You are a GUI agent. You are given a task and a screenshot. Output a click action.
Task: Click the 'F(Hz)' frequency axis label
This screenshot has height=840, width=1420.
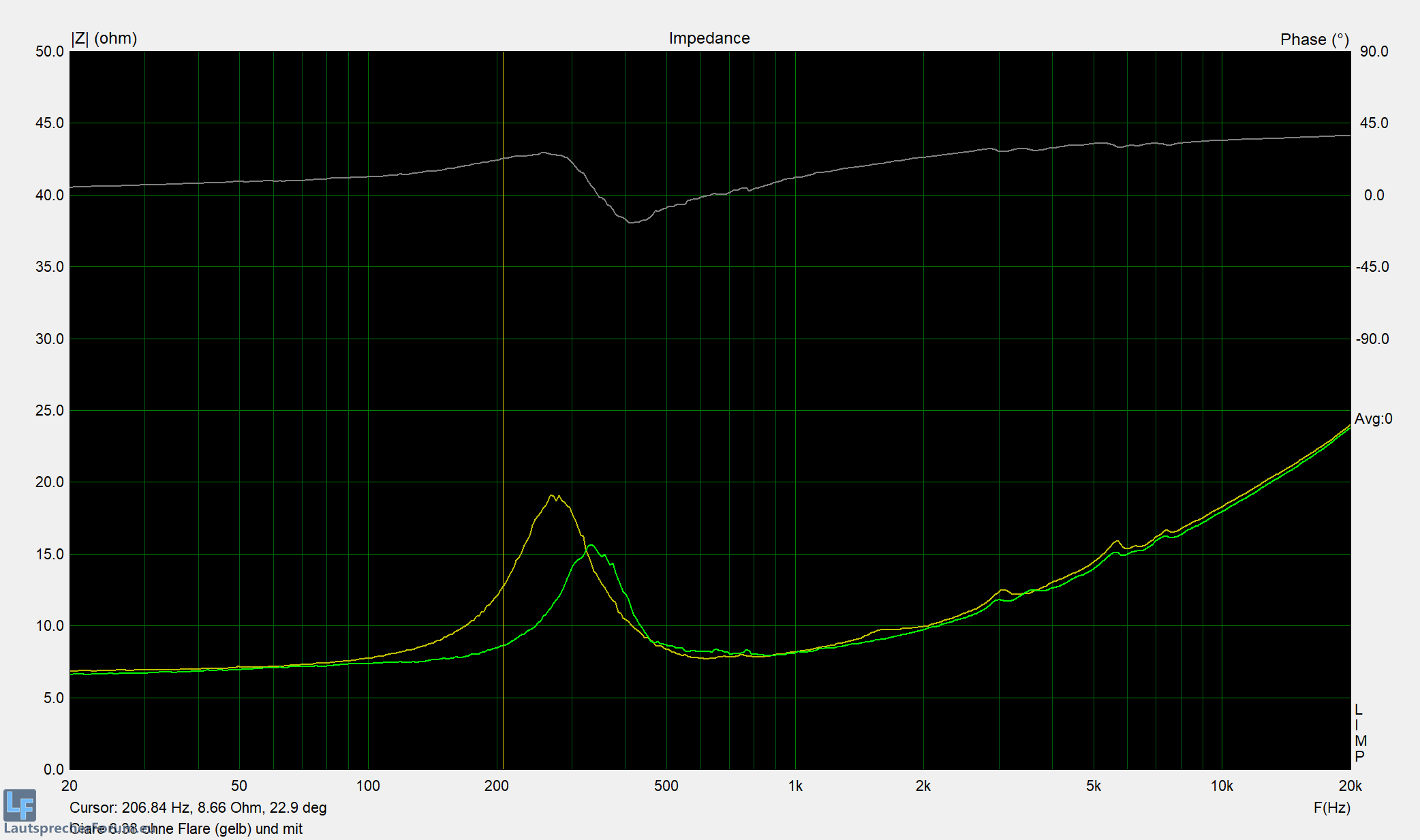tap(1331, 808)
